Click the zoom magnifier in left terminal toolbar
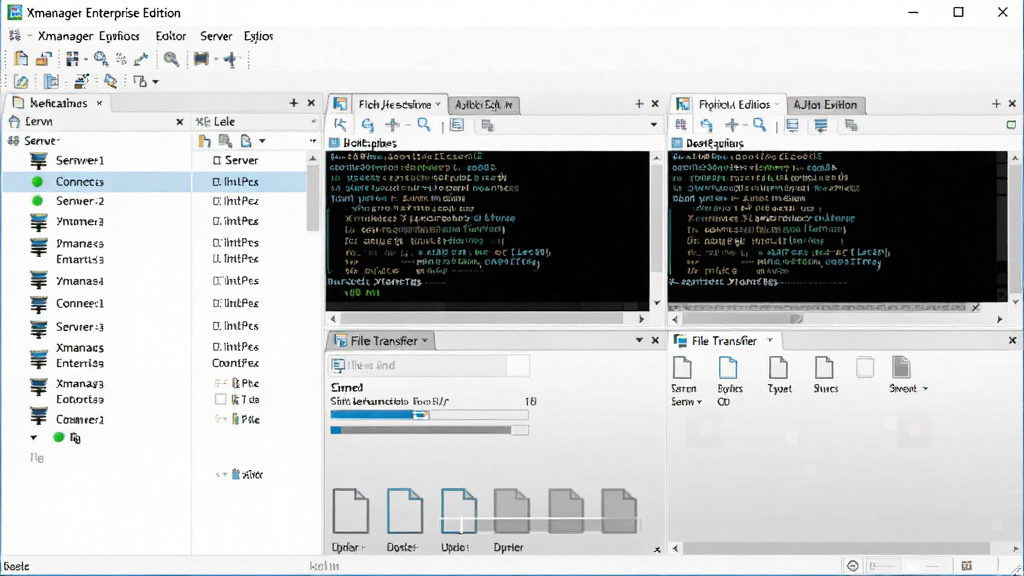This screenshot has width=1024, height=576. coord(424,125)
